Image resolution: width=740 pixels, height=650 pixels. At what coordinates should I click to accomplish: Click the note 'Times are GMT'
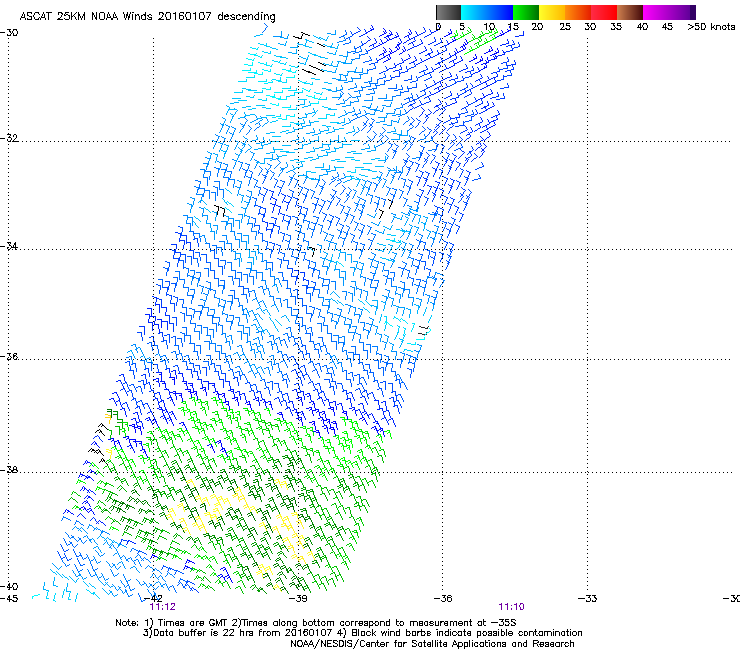point(193,623)
